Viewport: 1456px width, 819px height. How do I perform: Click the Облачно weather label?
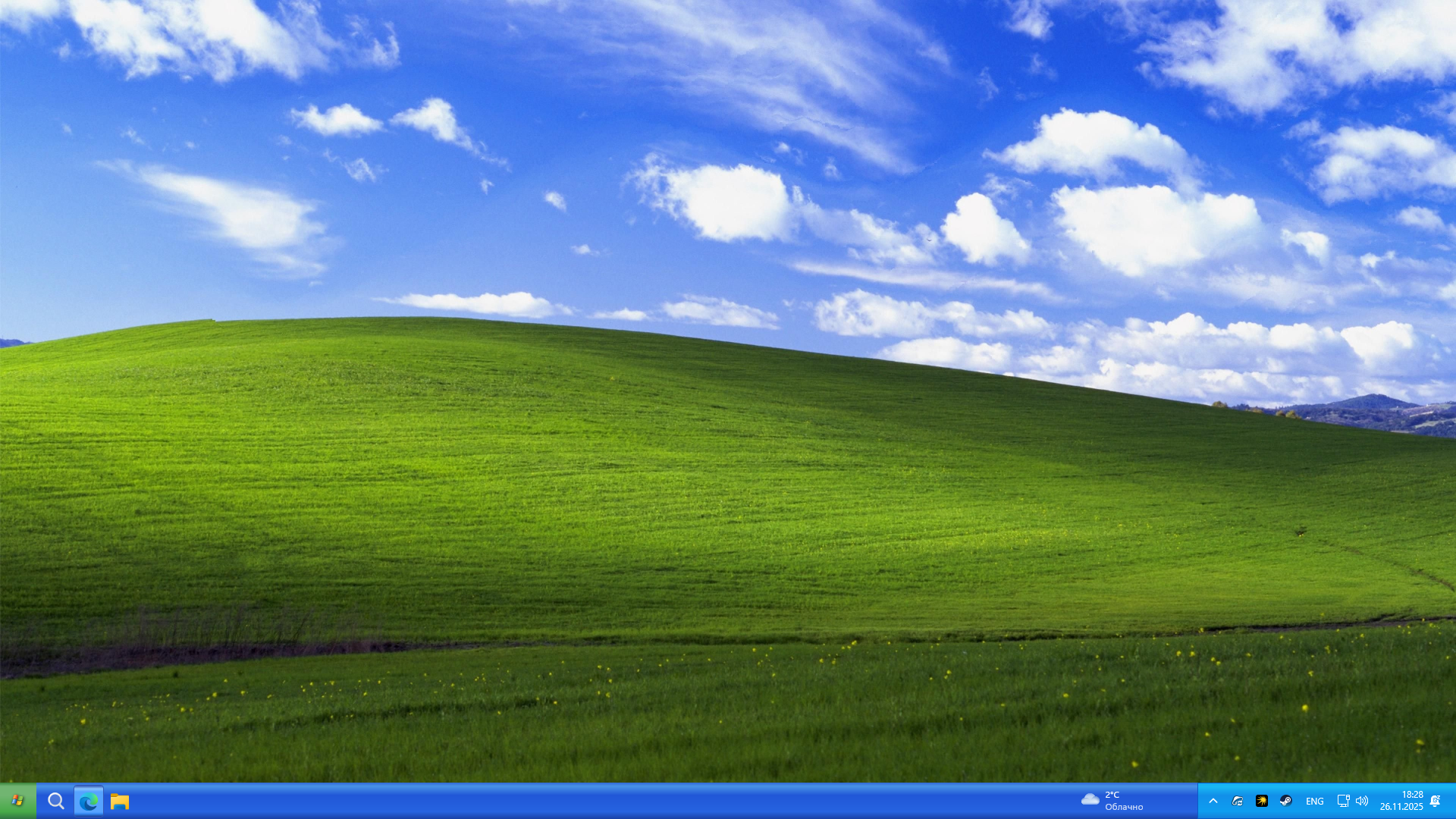[1124, 807]
